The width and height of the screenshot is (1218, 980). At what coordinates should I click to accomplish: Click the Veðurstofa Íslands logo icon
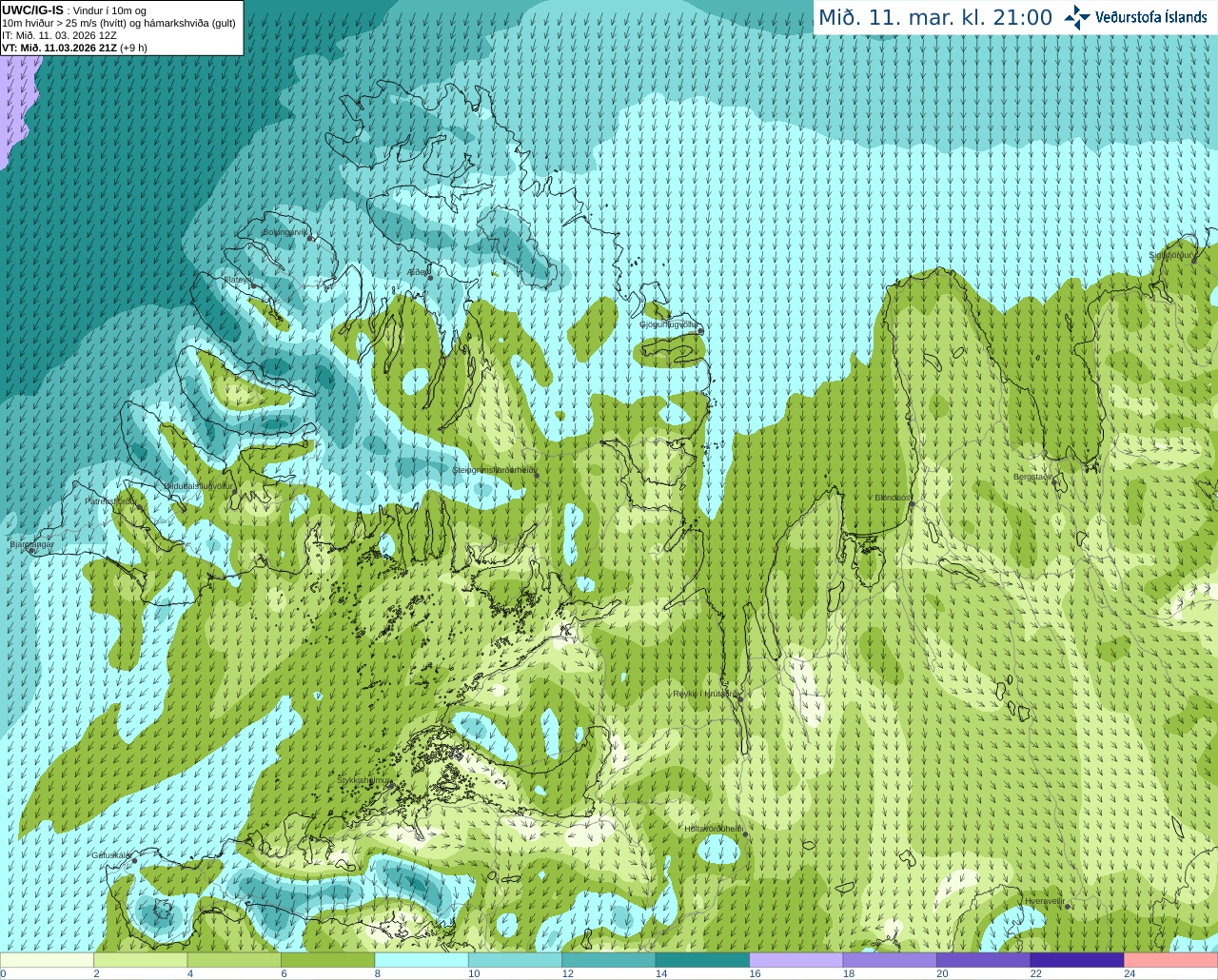1077,17
